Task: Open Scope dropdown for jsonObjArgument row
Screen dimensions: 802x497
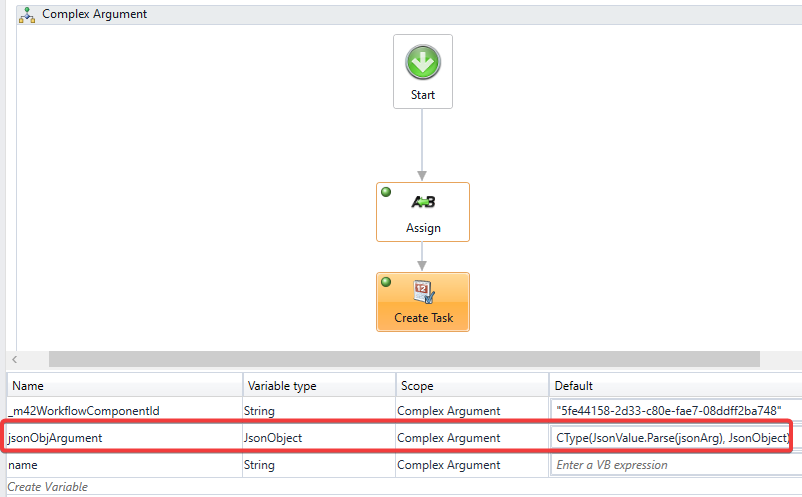Action: (470, 438)
